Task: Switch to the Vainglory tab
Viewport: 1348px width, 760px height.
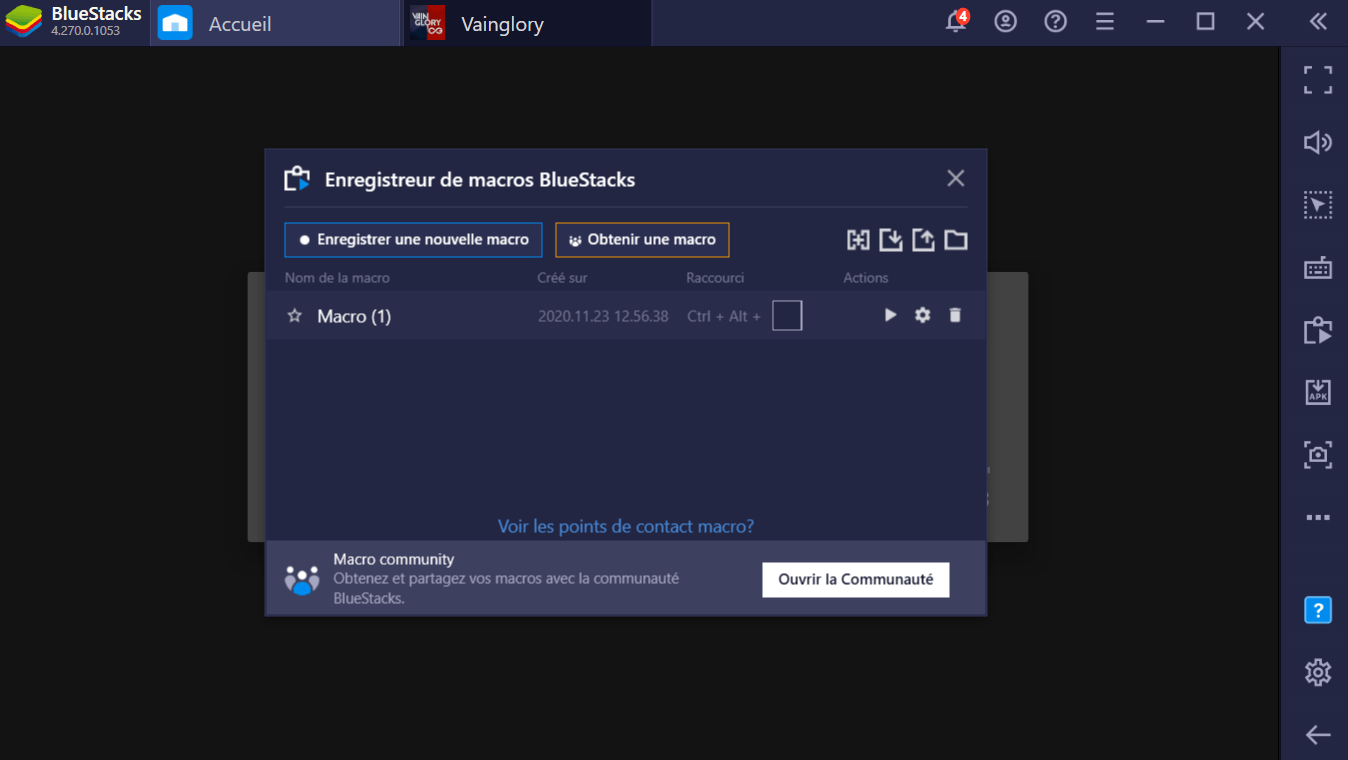Action: pyautogui.click(x=528, y=23)
